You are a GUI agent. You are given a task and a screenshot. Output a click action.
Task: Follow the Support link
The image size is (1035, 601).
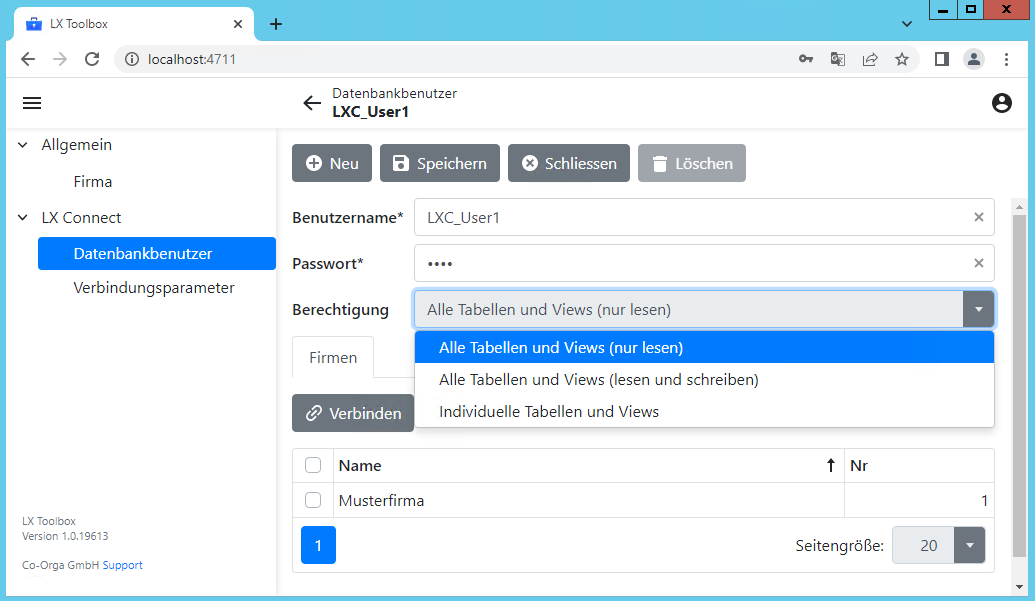click(x=122, y=565)
